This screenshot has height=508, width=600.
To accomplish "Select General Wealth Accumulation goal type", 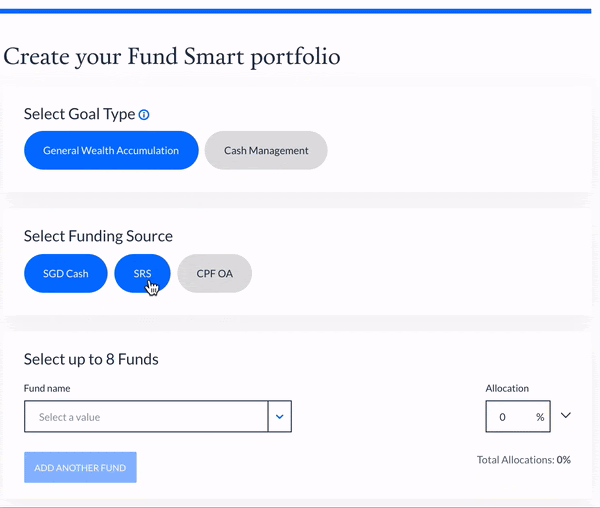I will coord(111,151).
